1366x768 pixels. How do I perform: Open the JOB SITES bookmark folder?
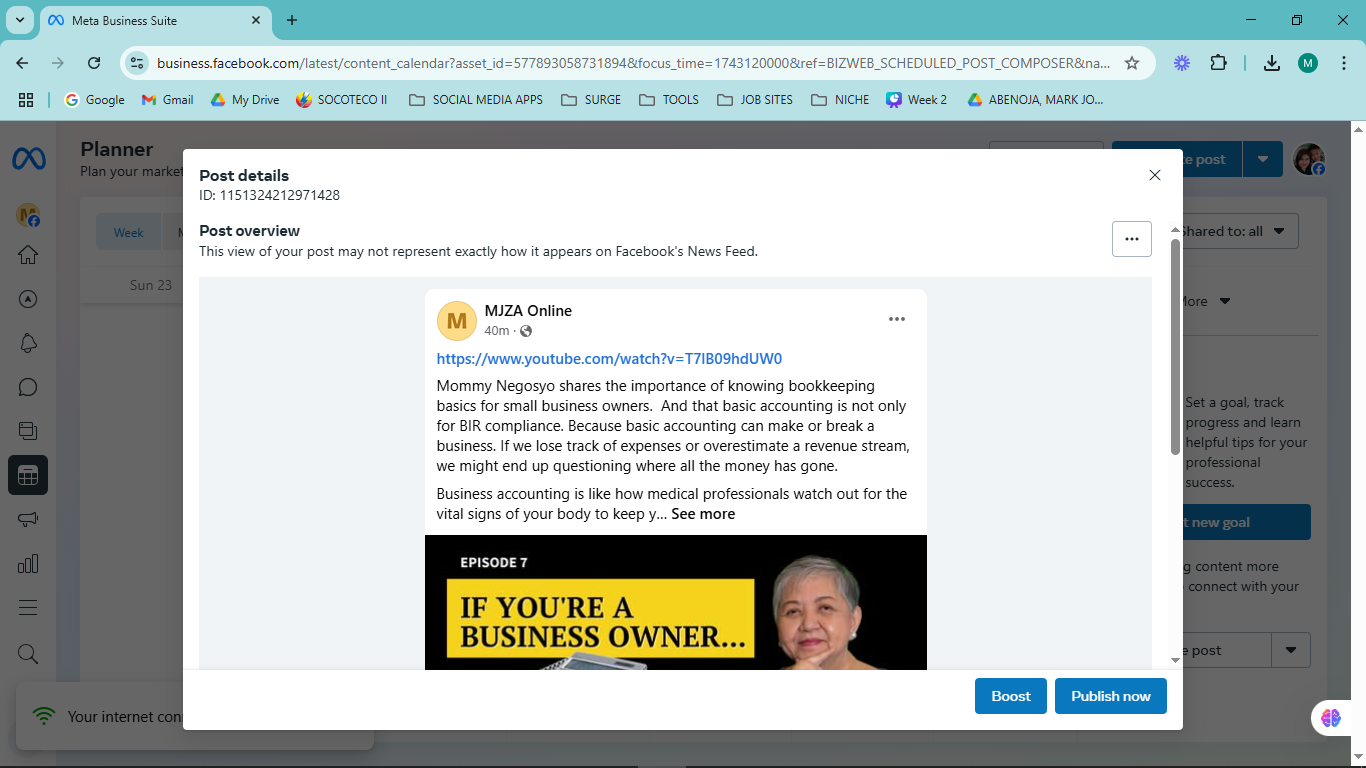coord(755,100)
